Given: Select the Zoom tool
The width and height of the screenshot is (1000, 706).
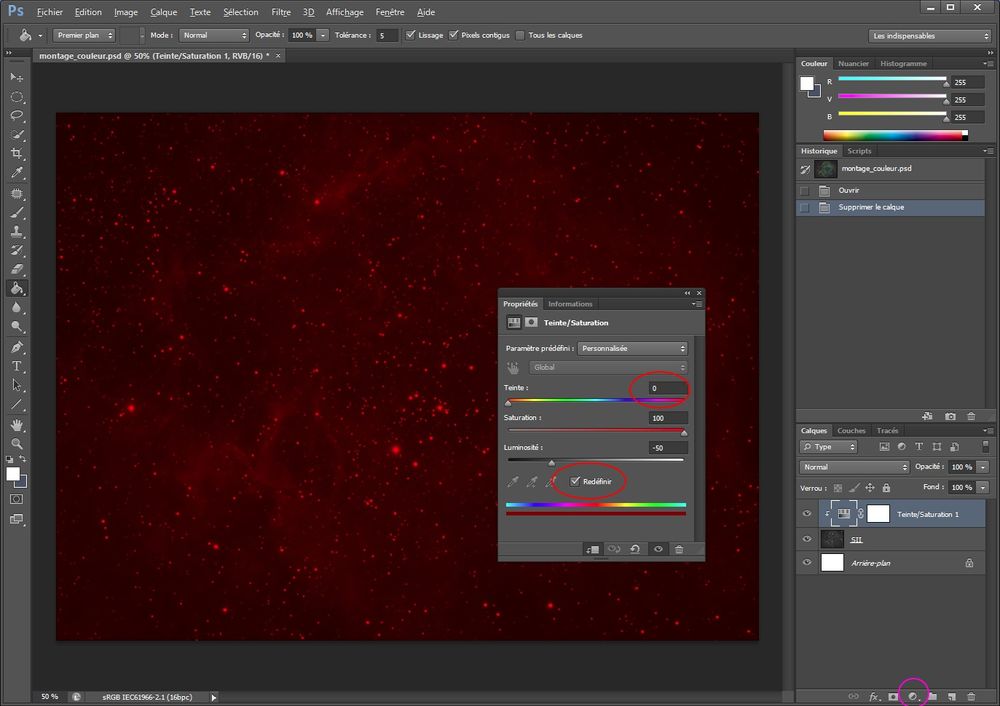Looking at the screenshot, I should click(16, 445).
